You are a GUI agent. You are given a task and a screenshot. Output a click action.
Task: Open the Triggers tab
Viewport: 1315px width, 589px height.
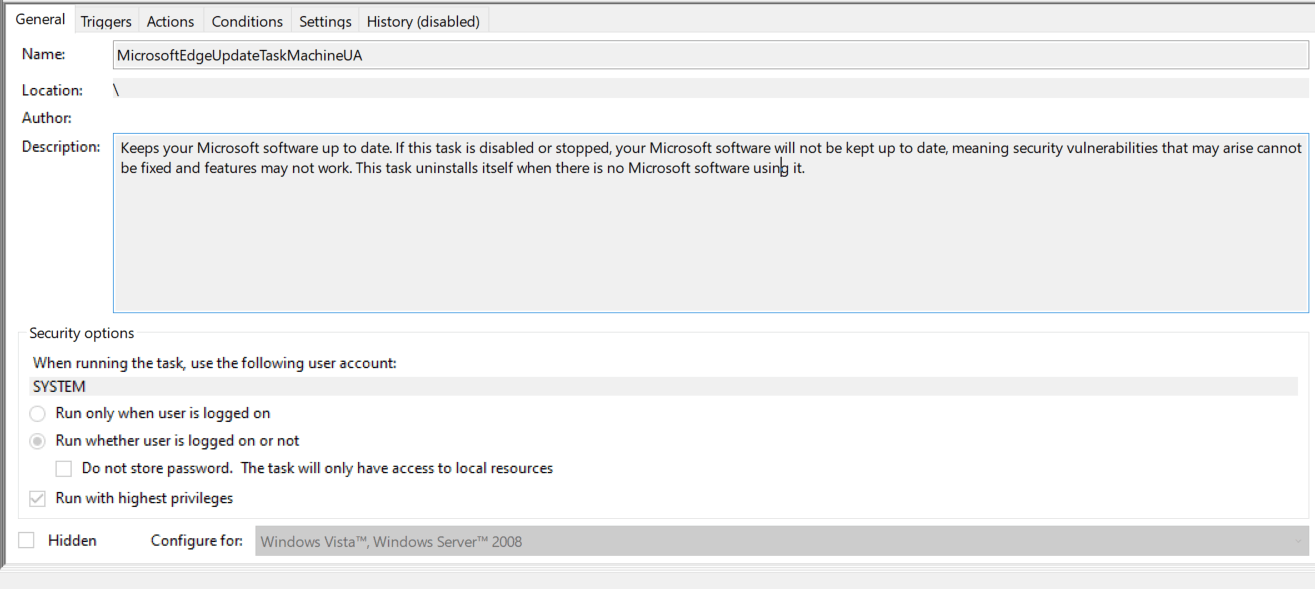tap(106, 21)
